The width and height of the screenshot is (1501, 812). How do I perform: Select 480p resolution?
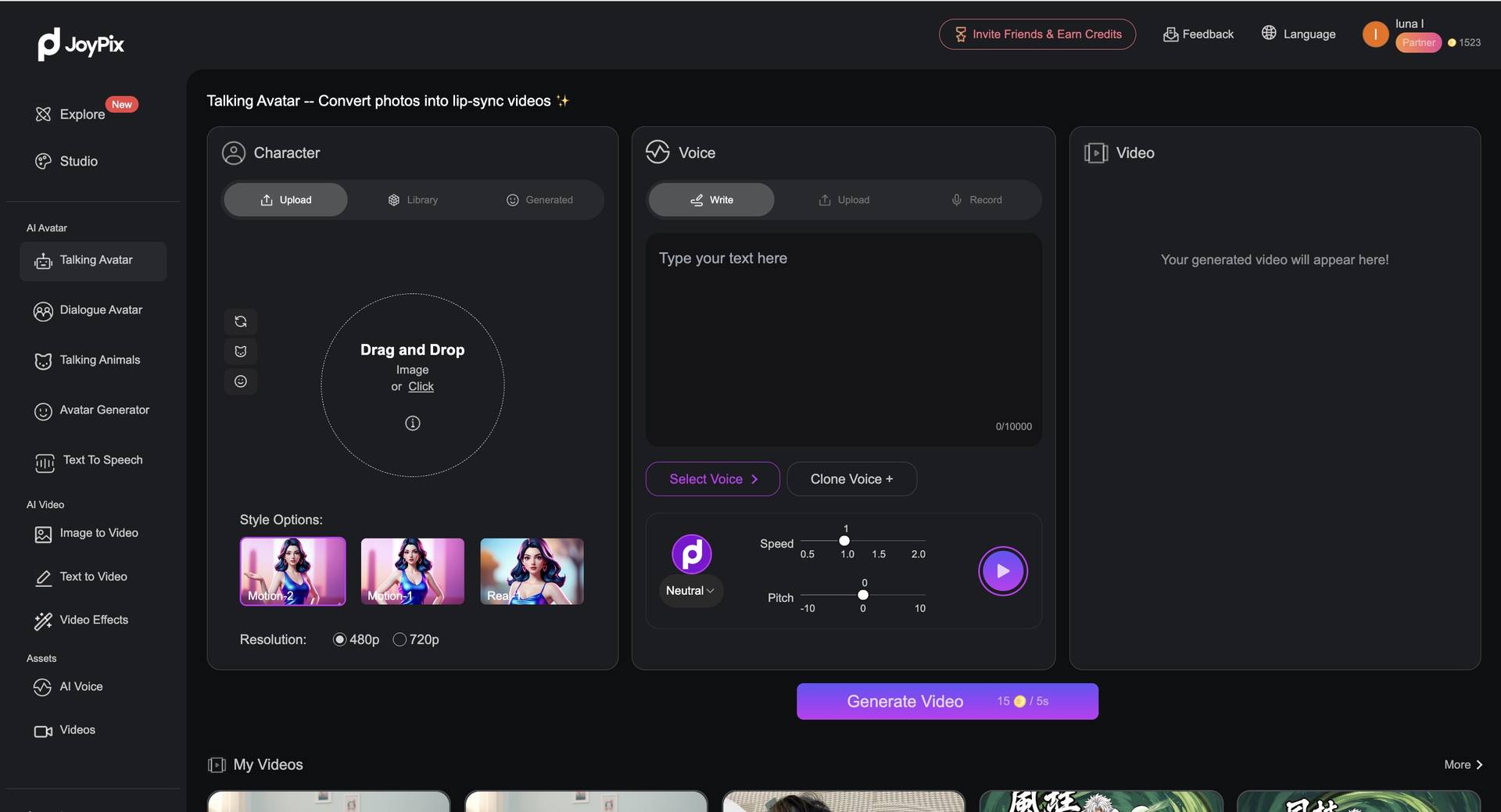pyautogui.click(x=339, y=639)
